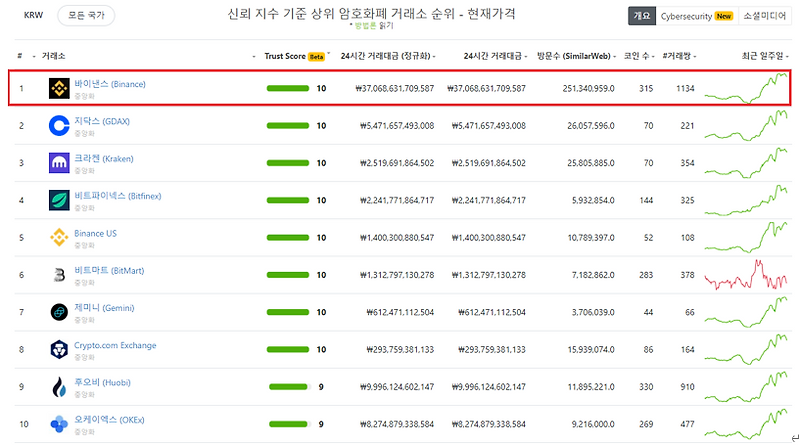
Task: Click Huobi trading pairs value 910
Action: click(x=687, y=387)
